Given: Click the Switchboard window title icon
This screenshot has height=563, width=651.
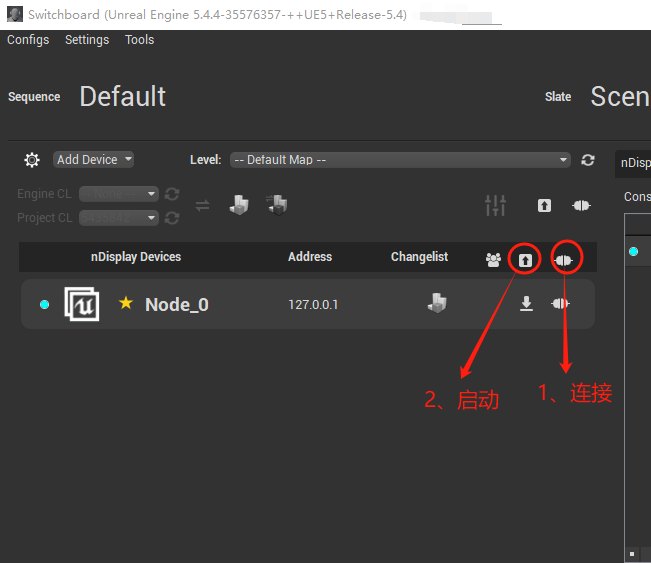Looking at the screenshot, I should [x=15, y=14].
